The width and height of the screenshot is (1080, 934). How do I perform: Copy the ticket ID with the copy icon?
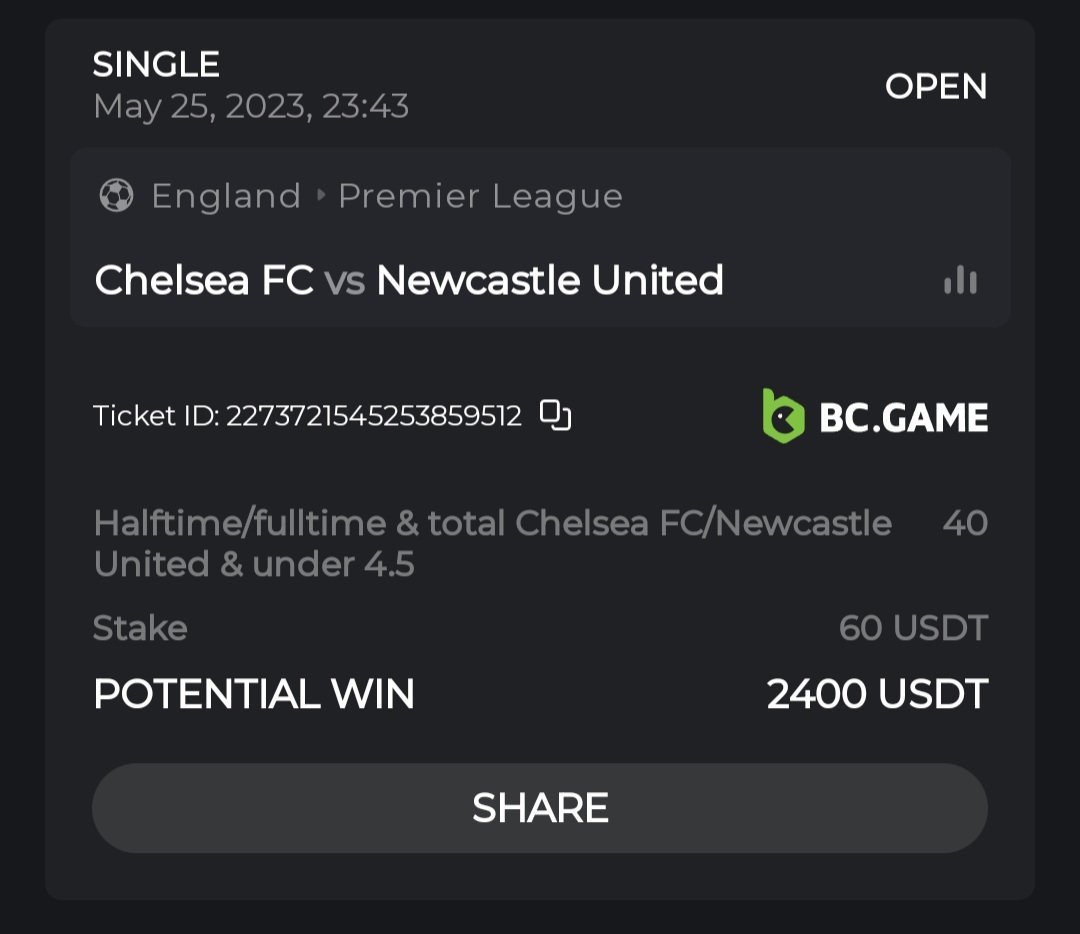tap(555, 415)
